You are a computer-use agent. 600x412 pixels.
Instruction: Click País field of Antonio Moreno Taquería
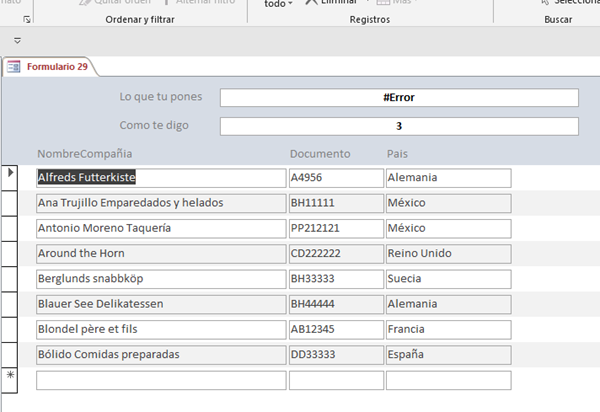(x=448, y=228)
